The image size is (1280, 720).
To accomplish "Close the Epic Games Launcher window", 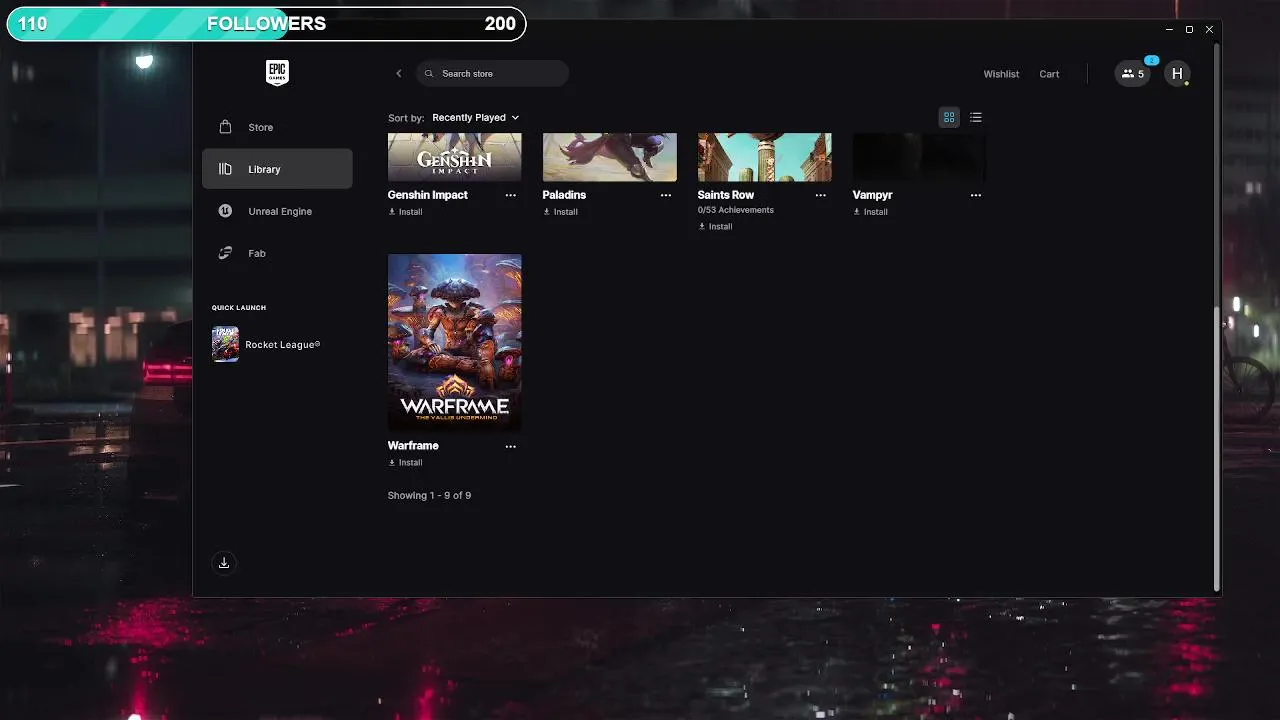I will [x=1209, y=29].
